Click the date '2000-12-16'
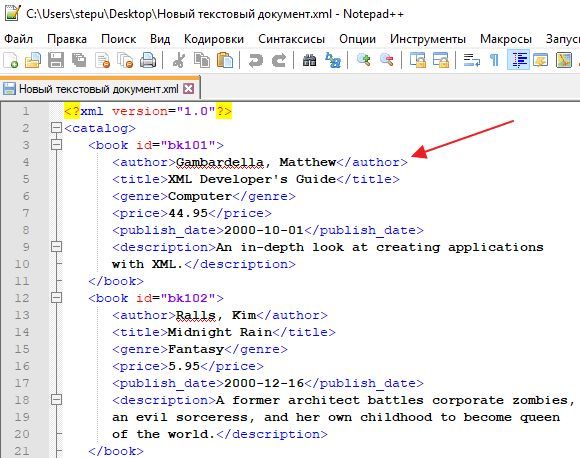580x458 pixels. point(264,383)
